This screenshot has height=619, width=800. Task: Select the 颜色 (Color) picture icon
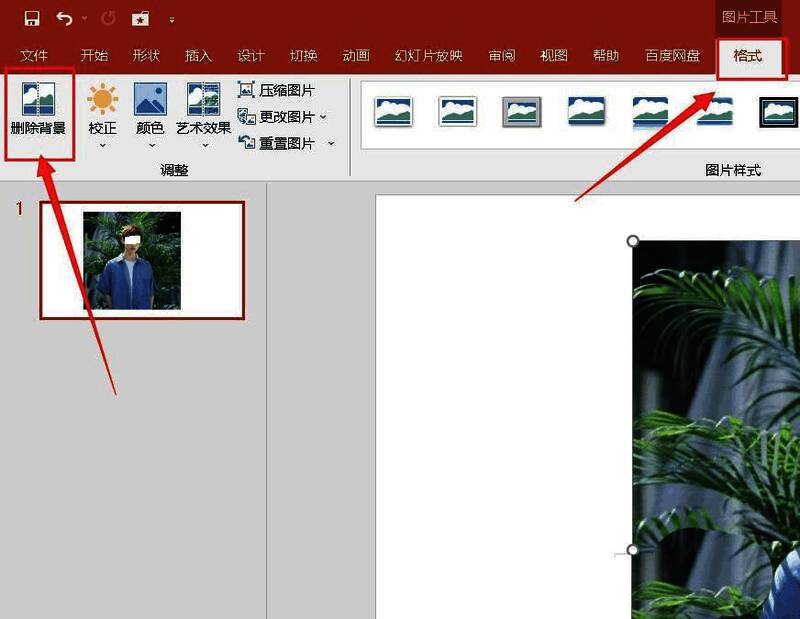click(150, 100)
